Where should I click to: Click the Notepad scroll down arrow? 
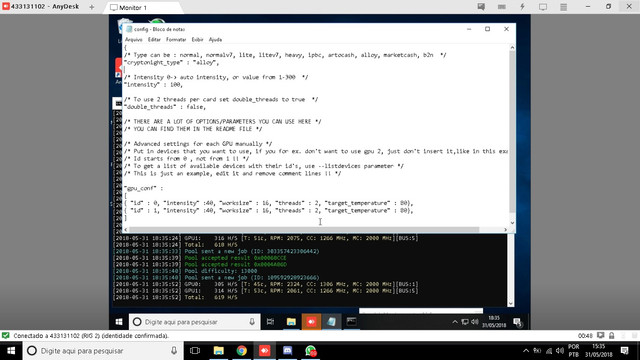tap(512, 223)
